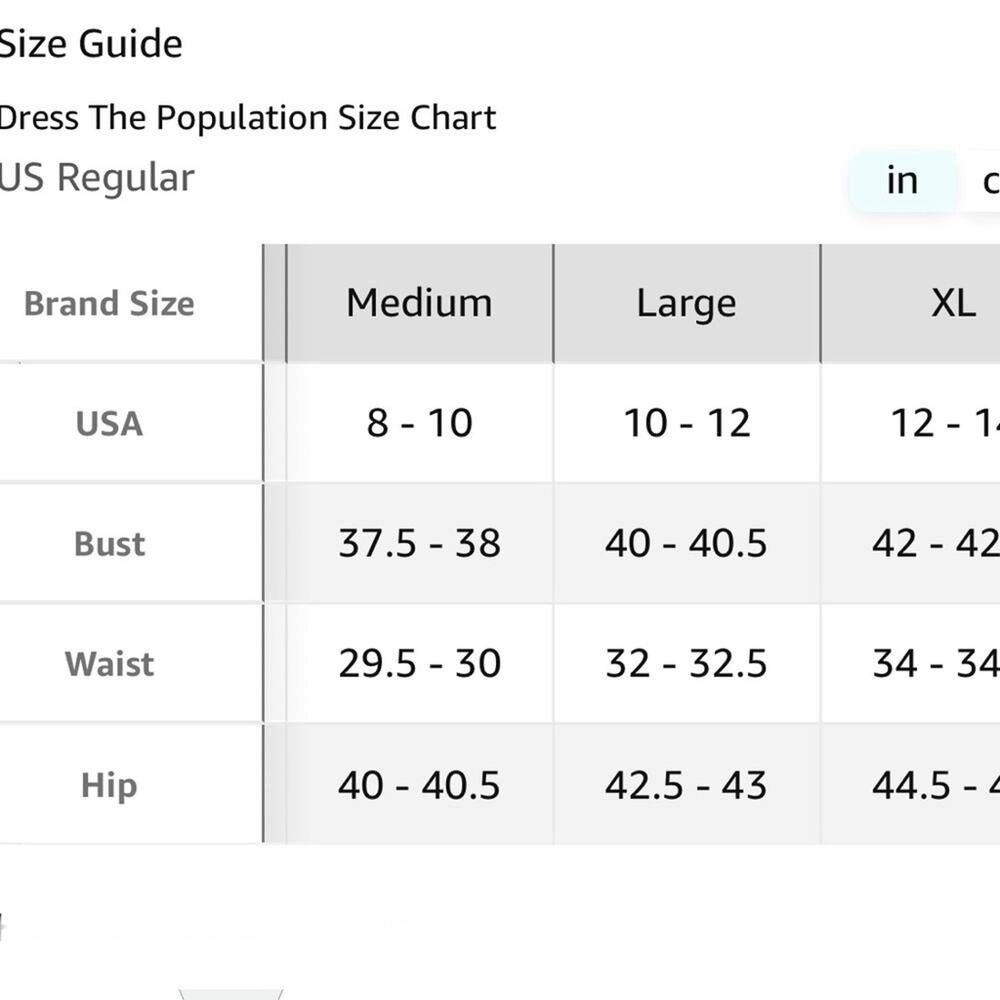Click the Hip row label
Image resolution: width=1000 pixels, height=1000 pixels.
point(109,784)
